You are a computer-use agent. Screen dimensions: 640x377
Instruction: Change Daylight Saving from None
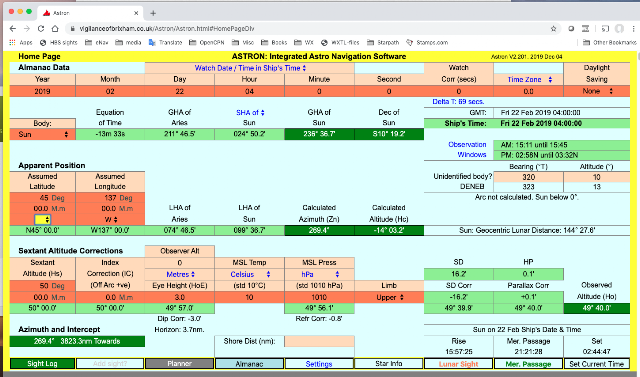pyautogui.click(x=597, y=91)
